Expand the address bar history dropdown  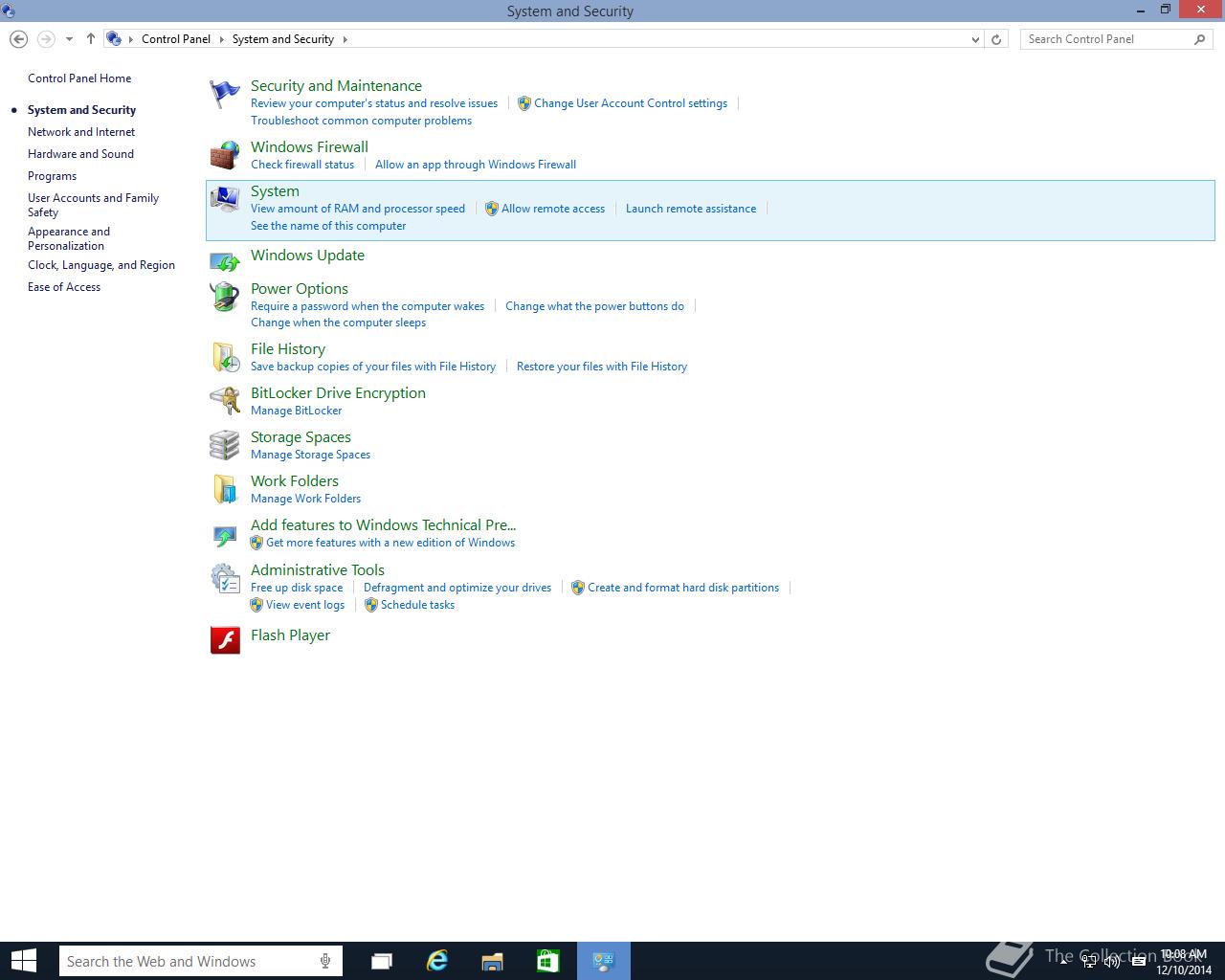975,39
